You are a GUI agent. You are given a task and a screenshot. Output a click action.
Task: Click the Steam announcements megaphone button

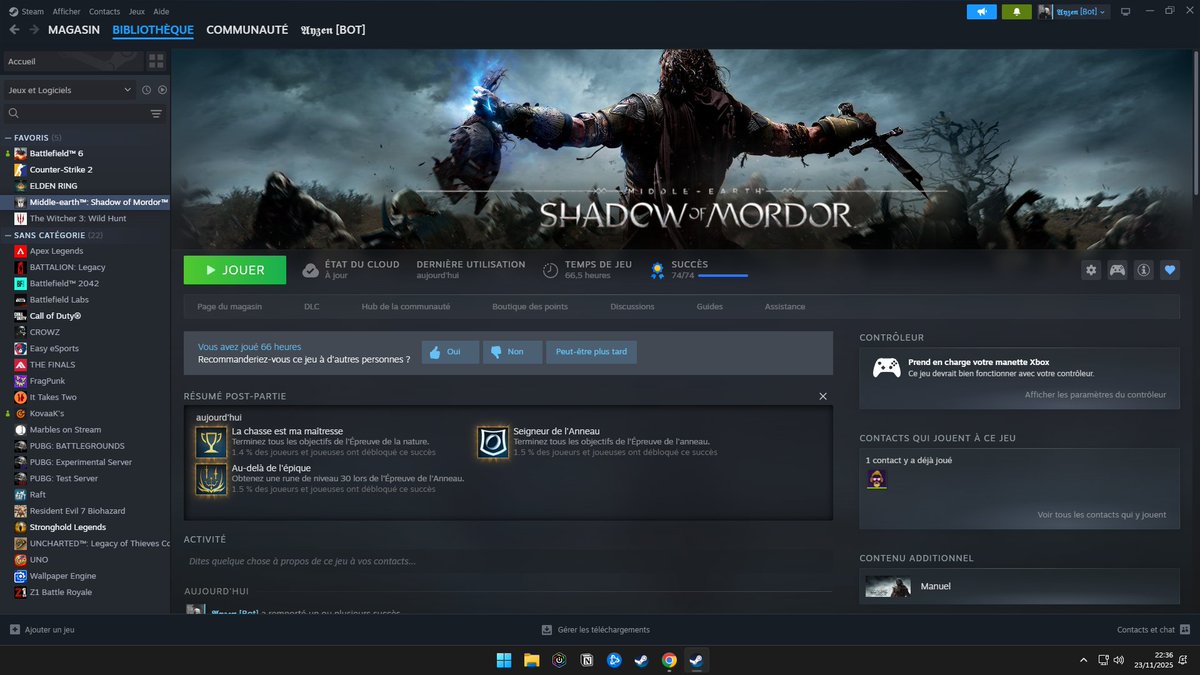coord(982,12)
